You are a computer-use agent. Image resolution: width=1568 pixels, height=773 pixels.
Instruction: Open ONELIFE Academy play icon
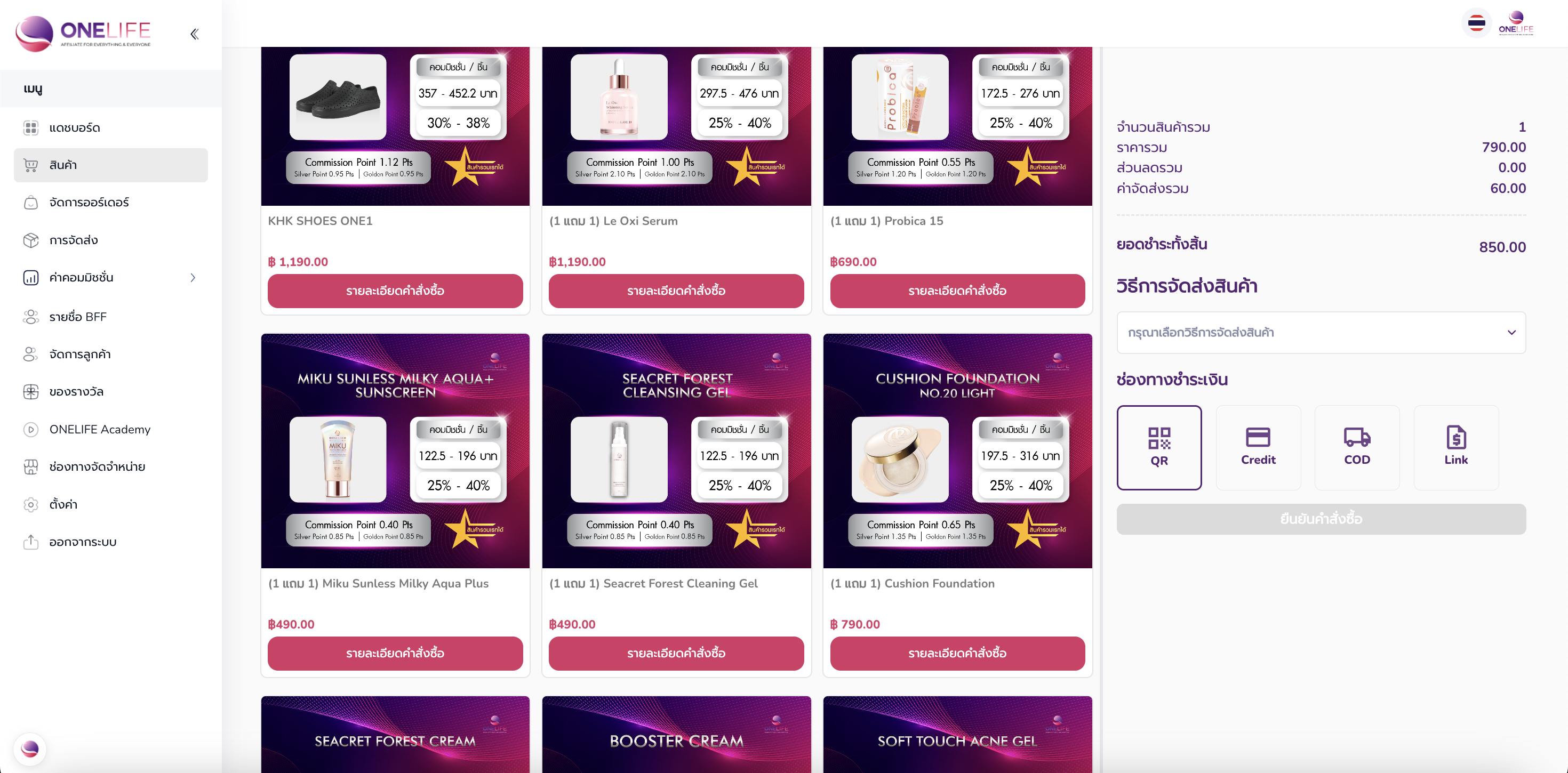coord(30,429)
